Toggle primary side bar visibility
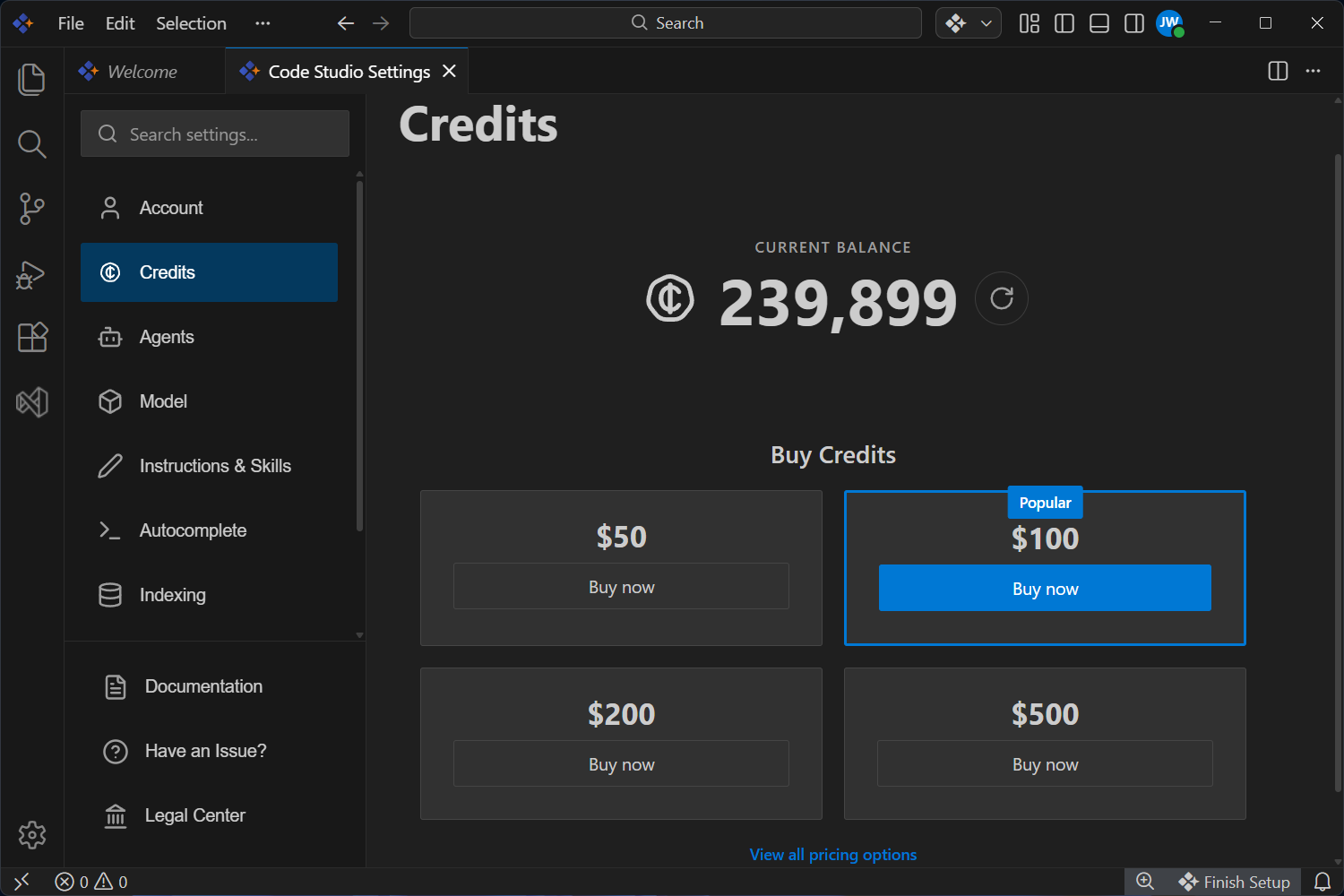The height and width of the screenshot is (896, 1344). click(1064, 23)
